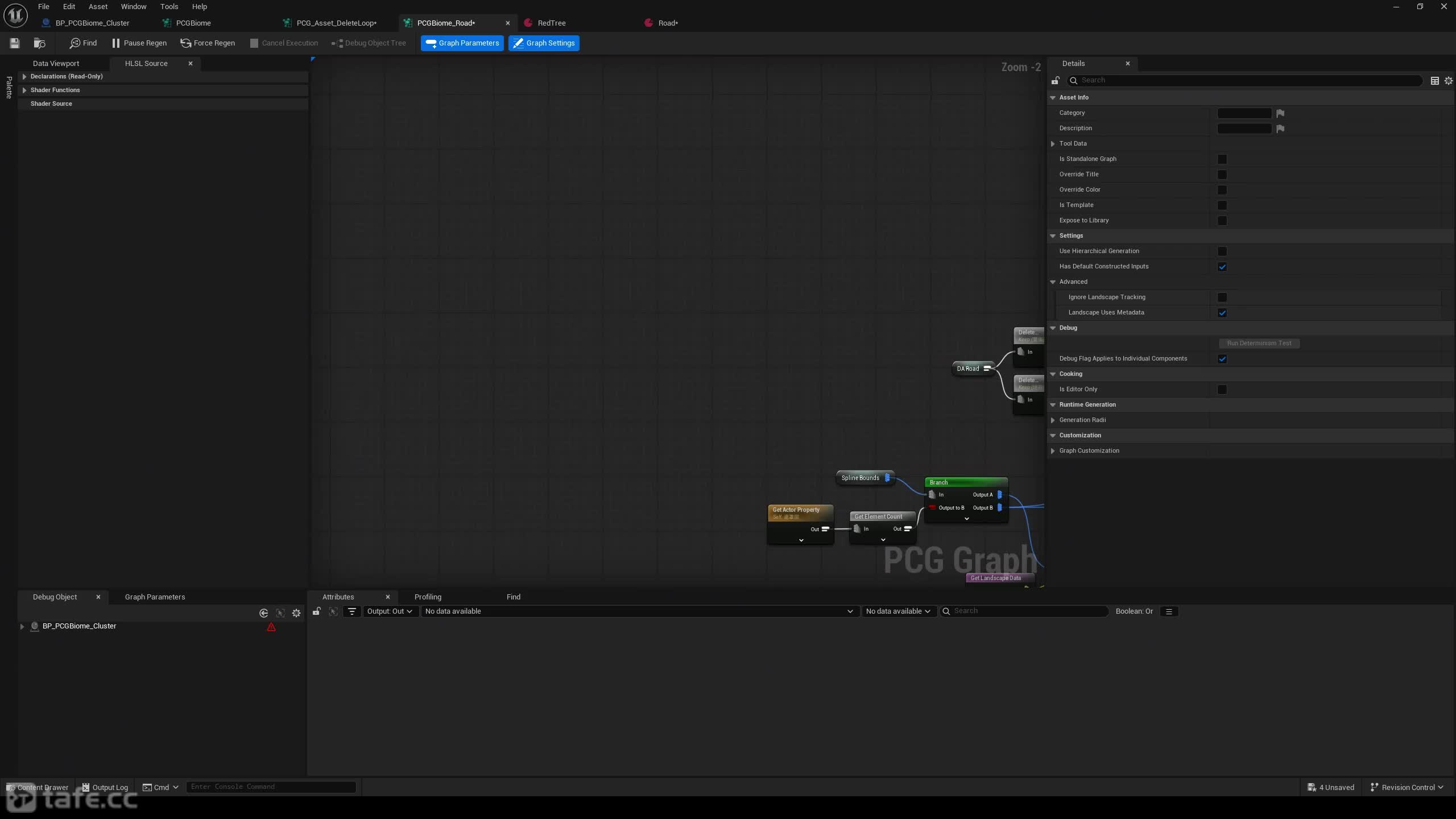This screenshot has width=1456, height=819.
Task: Expand the BP_PCGBiome_Cluster tree item
Action: [22, 626]
